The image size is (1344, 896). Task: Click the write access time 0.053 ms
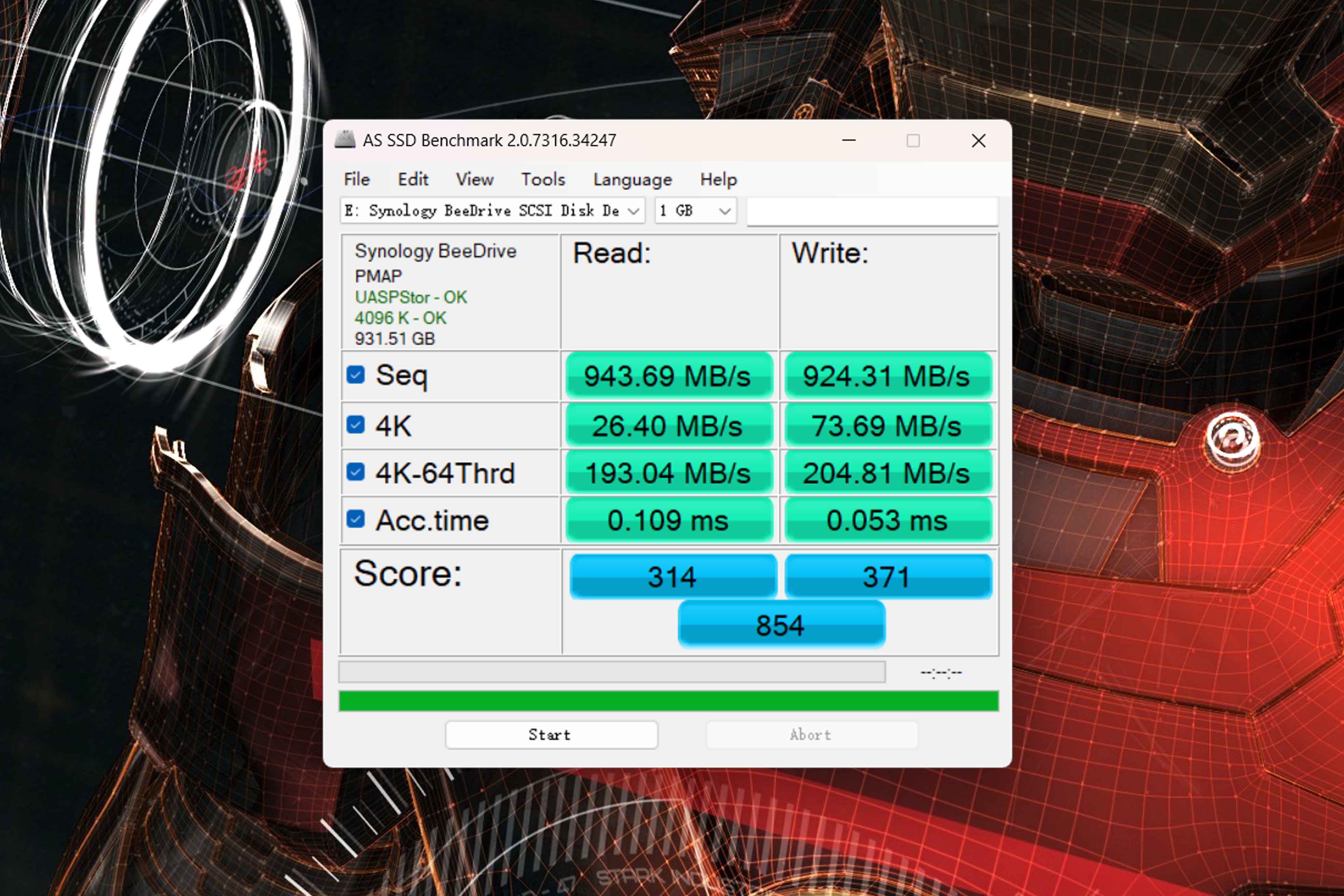(888, 520)
